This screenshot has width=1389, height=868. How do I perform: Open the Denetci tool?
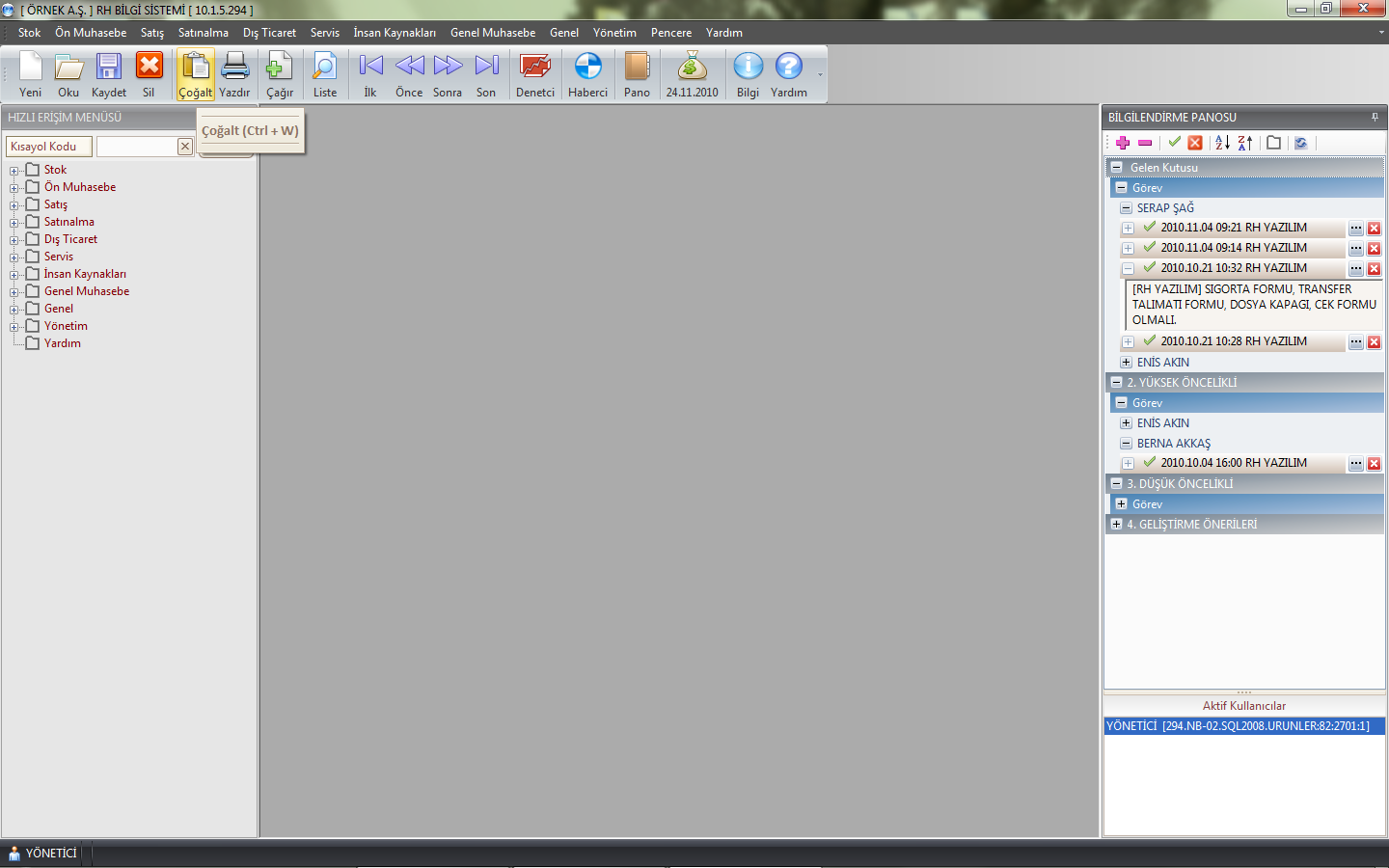click(x=534, y=74)
